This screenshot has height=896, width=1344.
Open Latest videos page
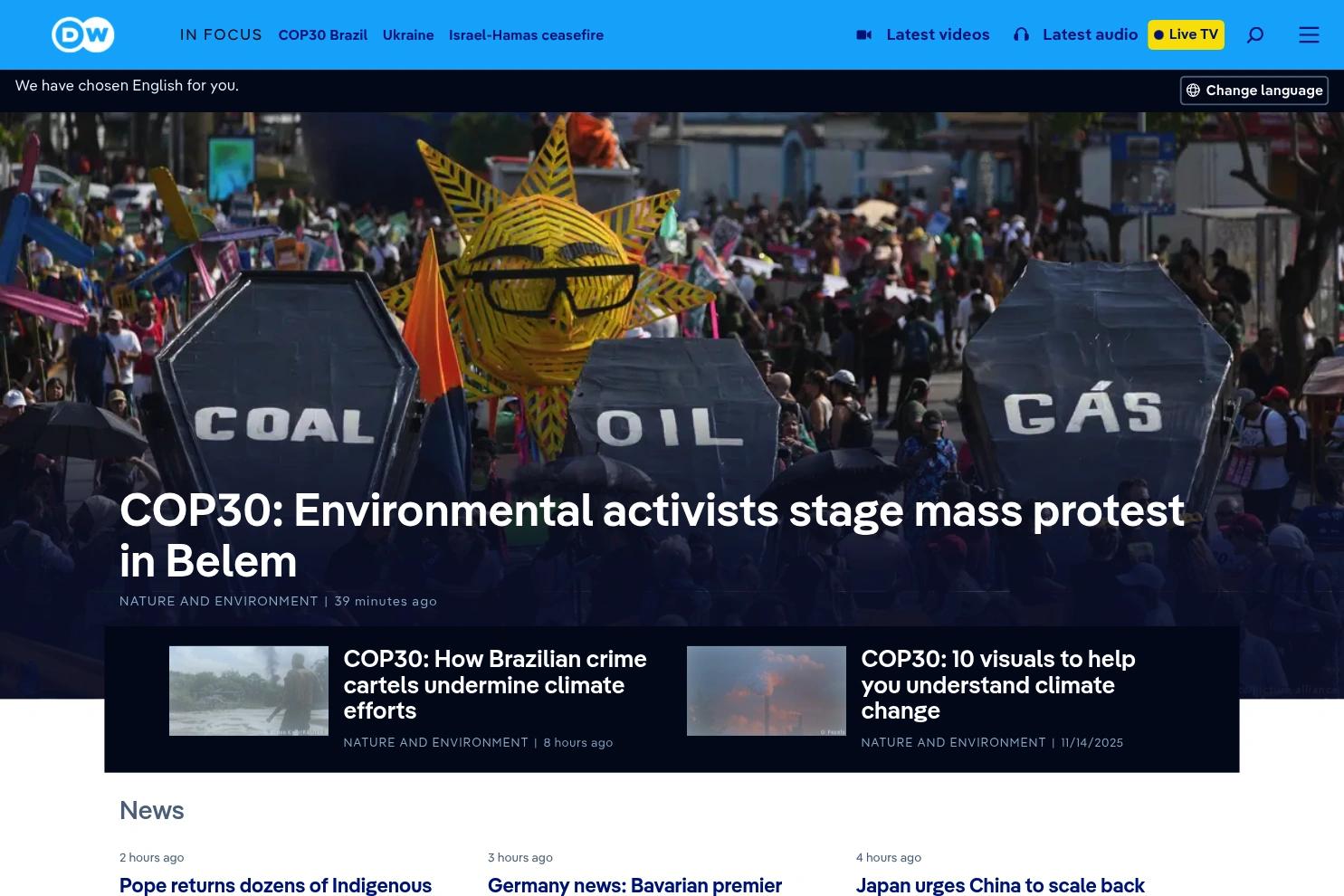coord(938,35)
